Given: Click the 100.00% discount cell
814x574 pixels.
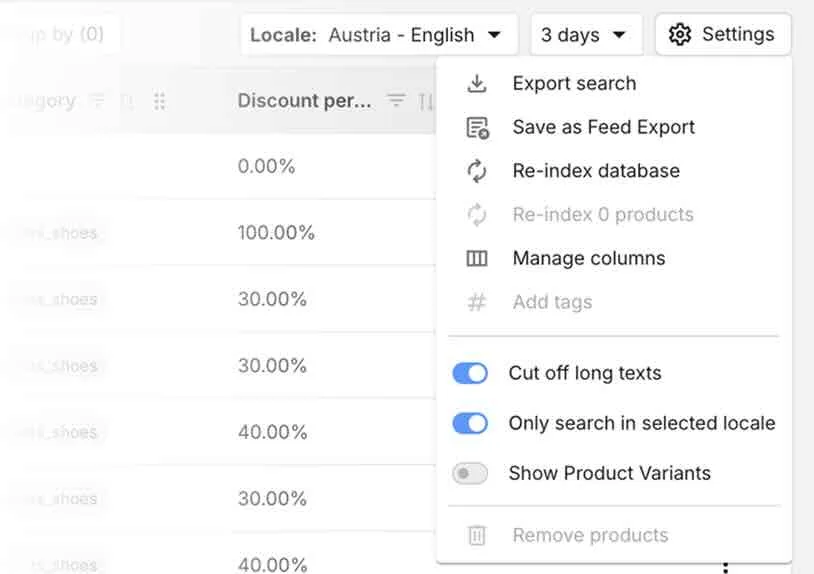Looking at the screenshot, I should click(276, 233).
